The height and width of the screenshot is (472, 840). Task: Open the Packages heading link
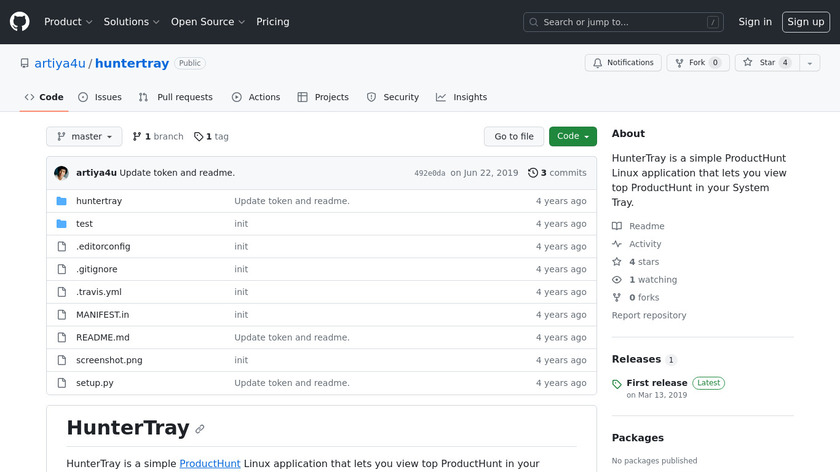pos(638,438)
